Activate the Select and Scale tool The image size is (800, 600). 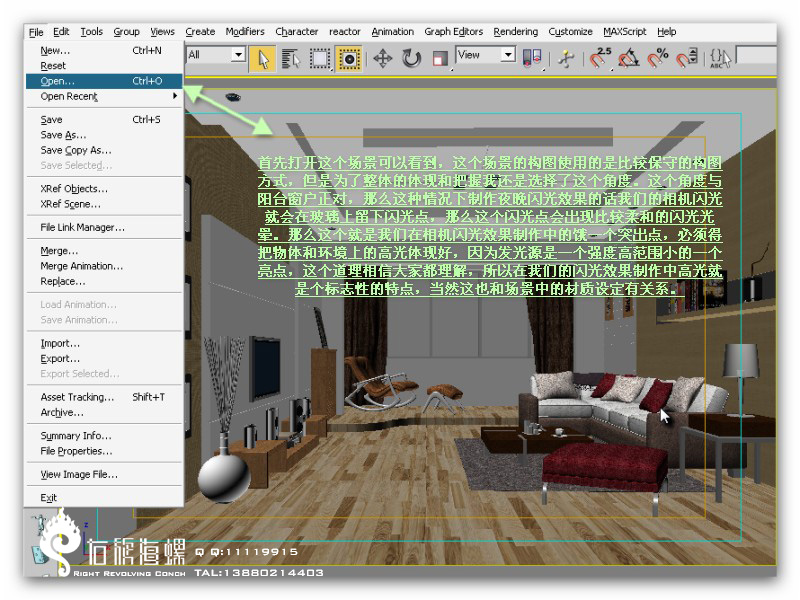coord(439,58)
